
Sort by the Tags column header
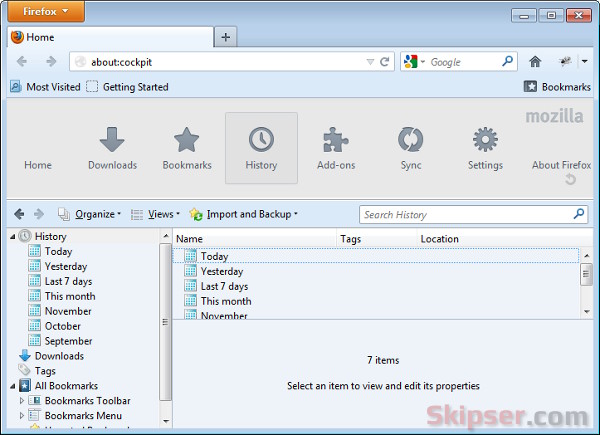(x=377, y=239)
